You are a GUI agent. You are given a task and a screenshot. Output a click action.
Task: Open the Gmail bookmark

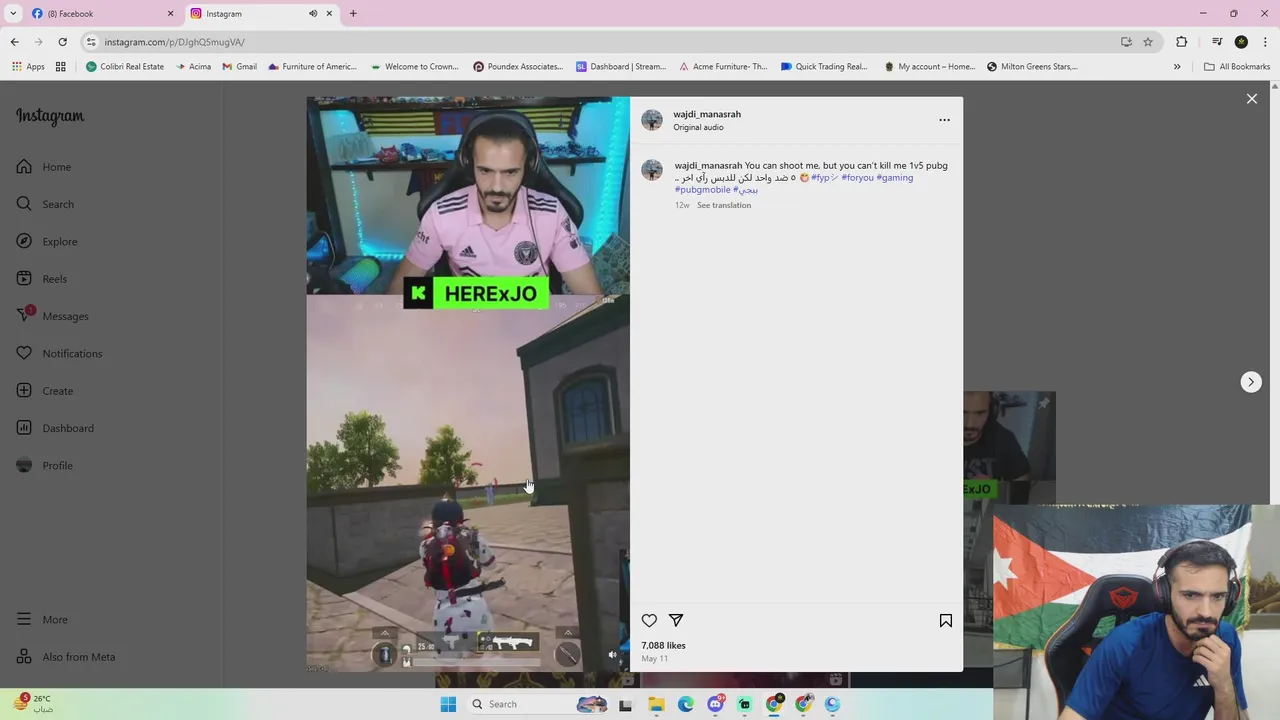coord(240,67)
